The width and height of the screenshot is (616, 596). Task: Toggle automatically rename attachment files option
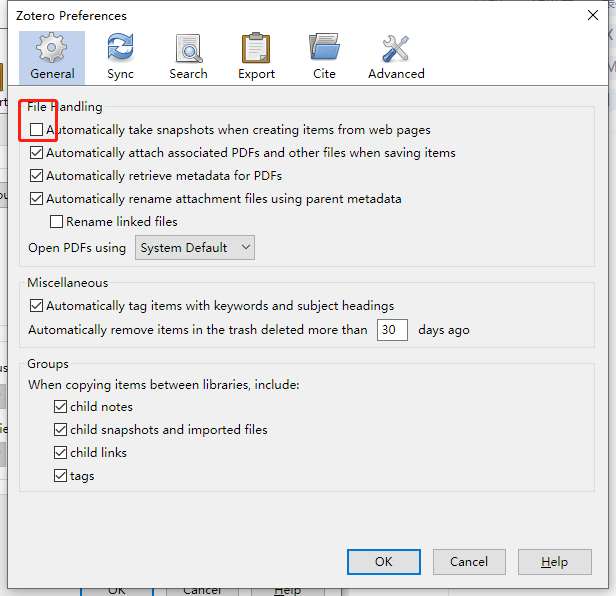[37, 199]
